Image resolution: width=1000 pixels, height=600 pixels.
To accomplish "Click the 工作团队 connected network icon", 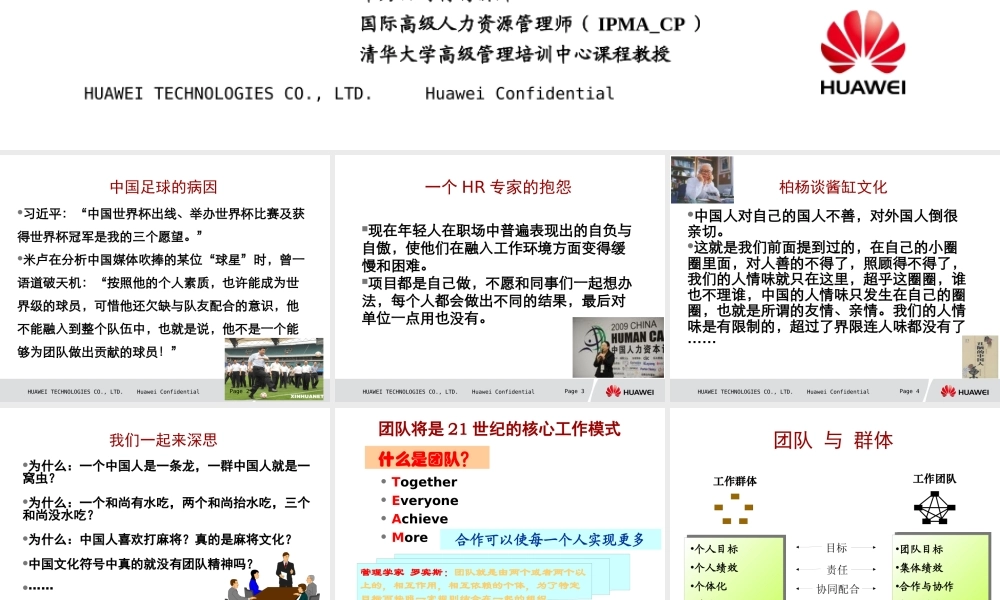I will click(934, 508).
